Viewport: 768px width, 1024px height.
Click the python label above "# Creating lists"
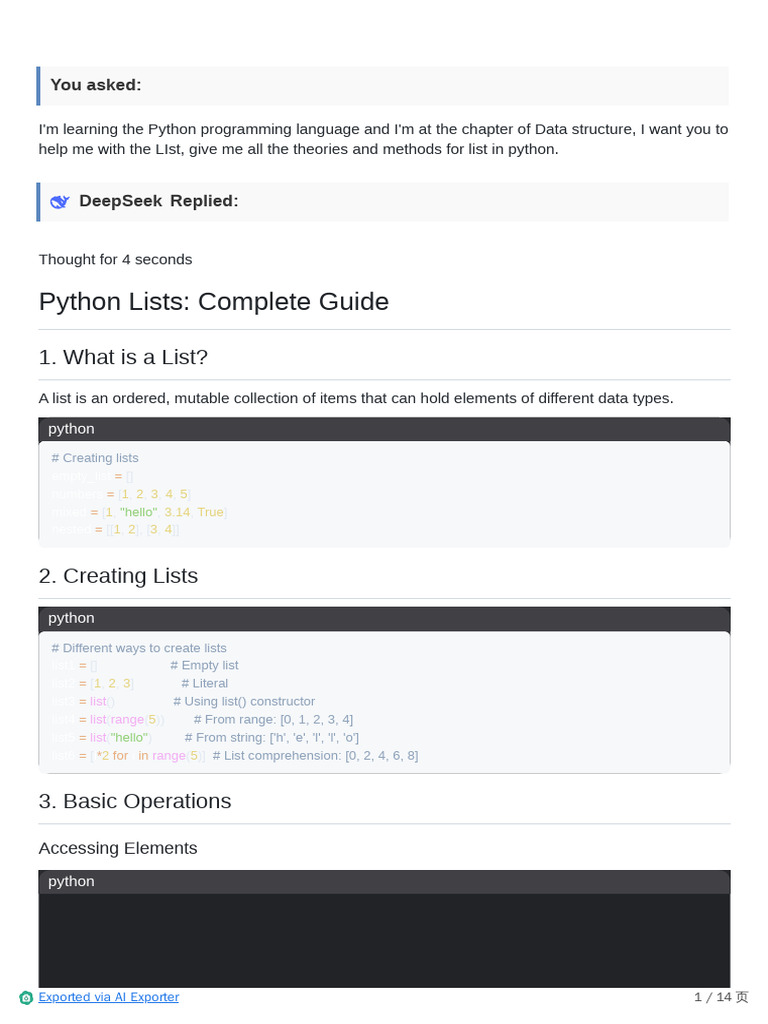(x=71, y=429)
